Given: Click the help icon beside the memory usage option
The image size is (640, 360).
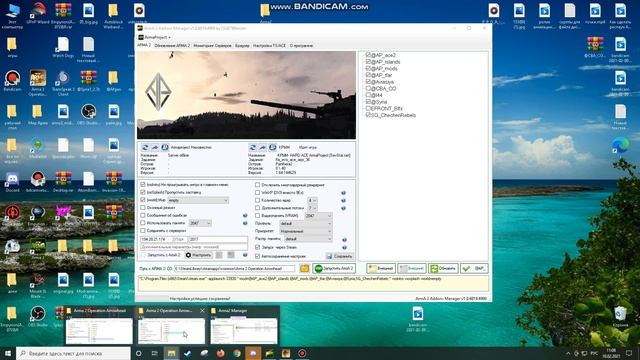Looking at the screenshot, I should click(x=245, y=223).
